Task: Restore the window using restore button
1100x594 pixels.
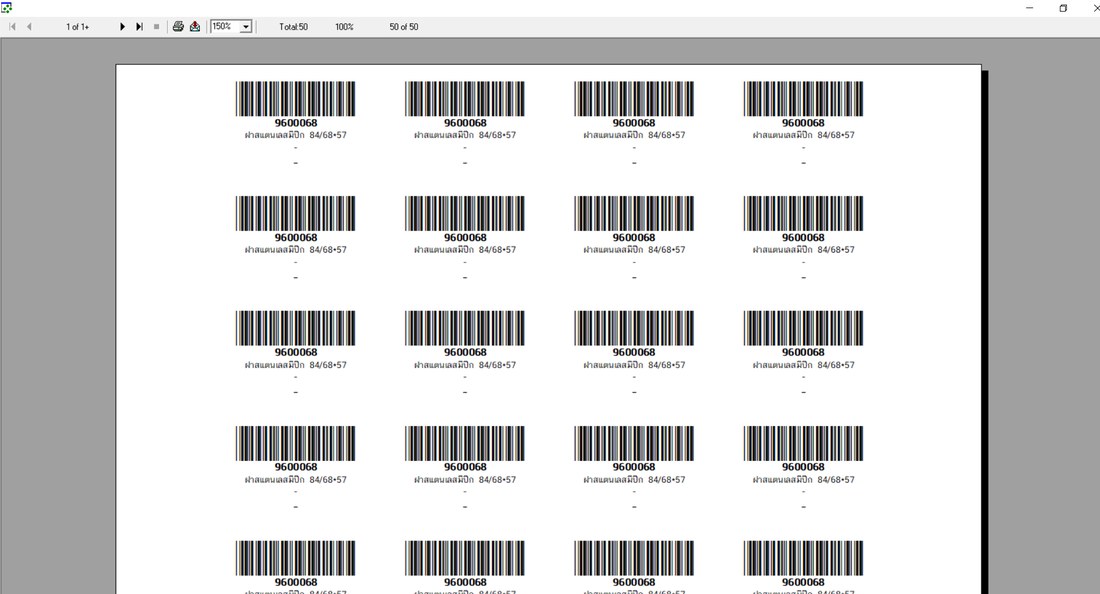Action: pos(1063,8)
